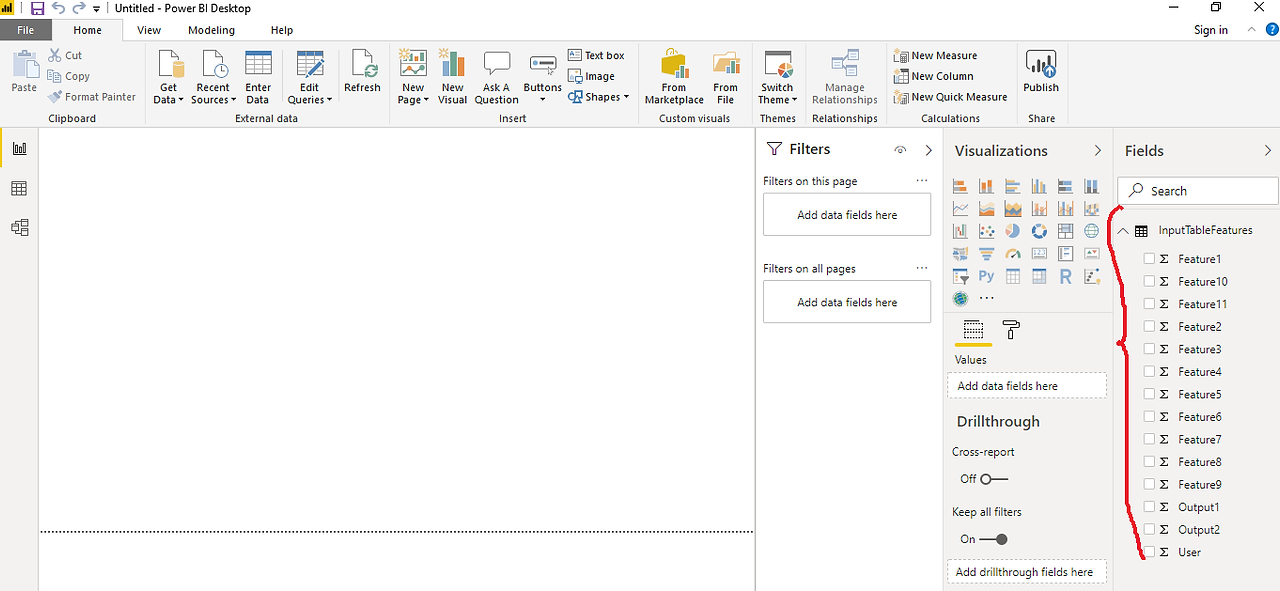Select the stacked column chart visualization
1280x591 pixels.
(986, 186)
